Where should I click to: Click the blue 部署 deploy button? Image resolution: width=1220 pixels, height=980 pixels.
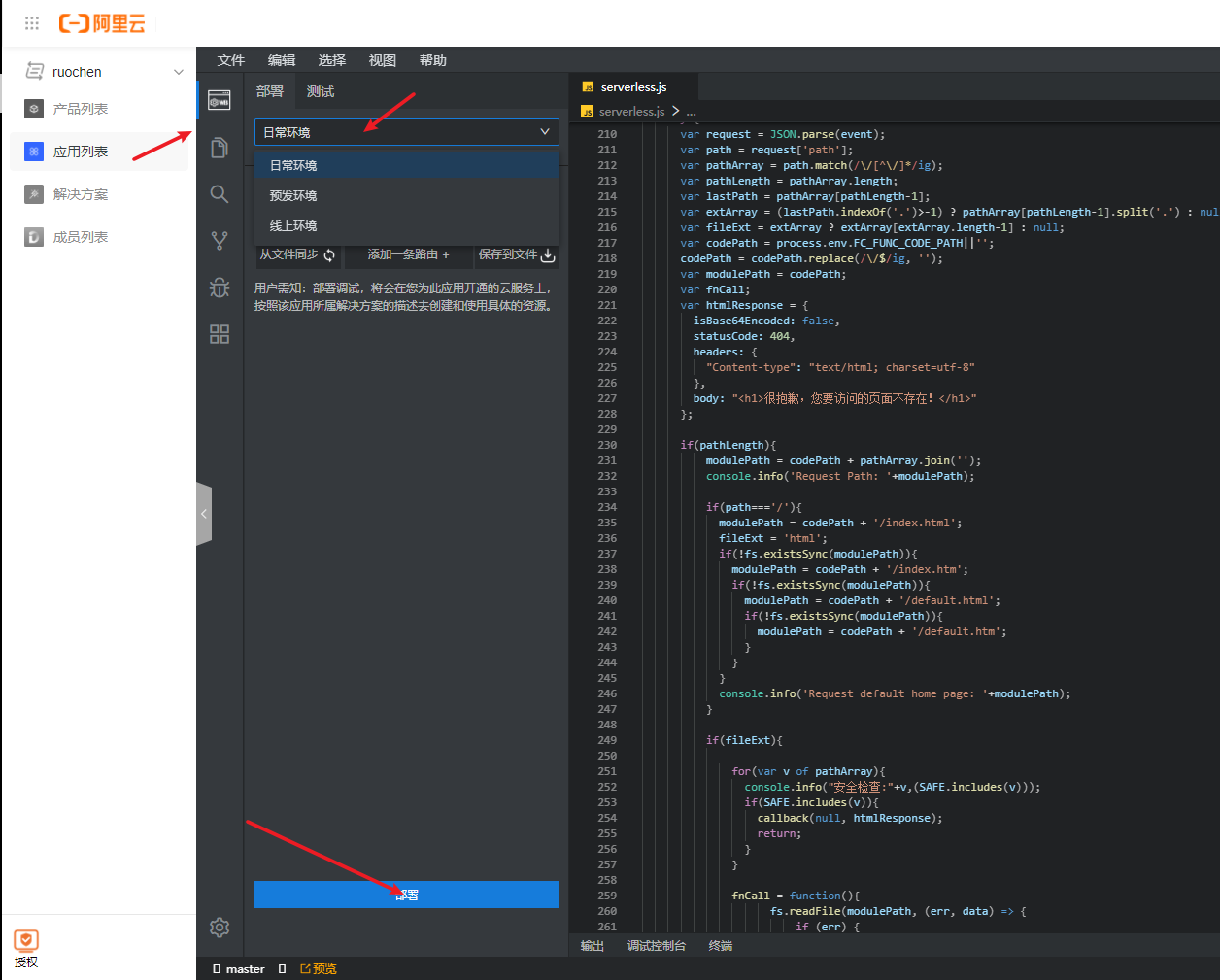[407, 895]
